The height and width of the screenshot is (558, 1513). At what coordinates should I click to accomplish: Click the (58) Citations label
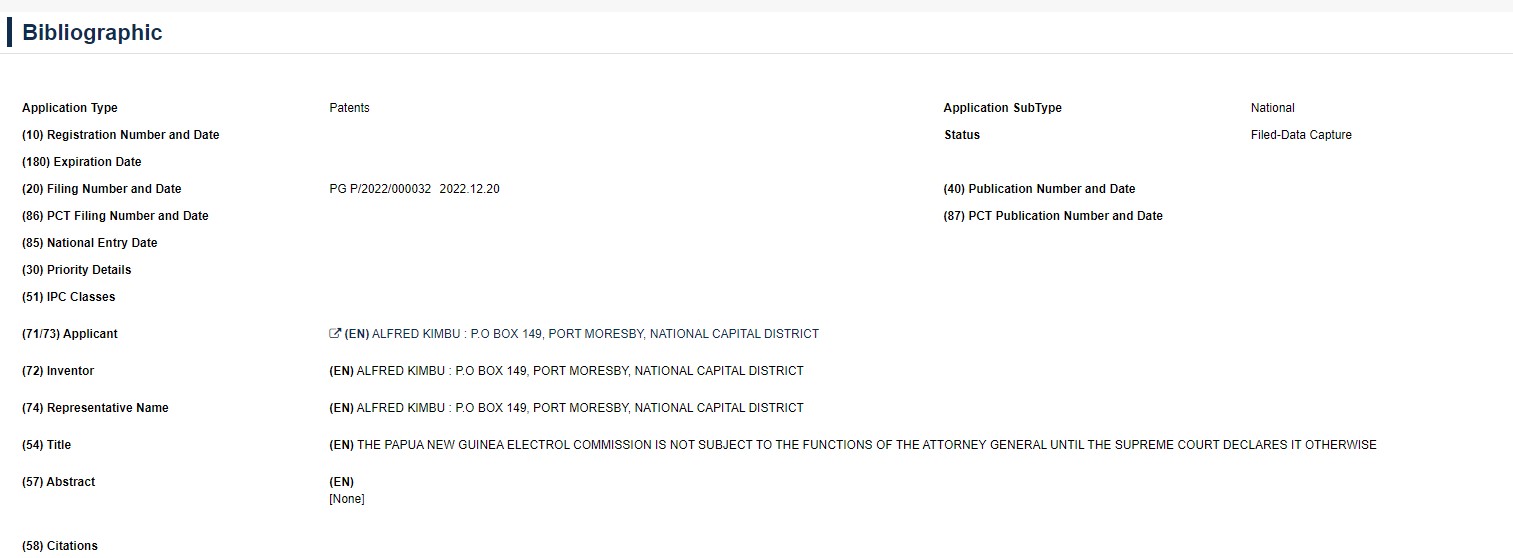[60, 546]
